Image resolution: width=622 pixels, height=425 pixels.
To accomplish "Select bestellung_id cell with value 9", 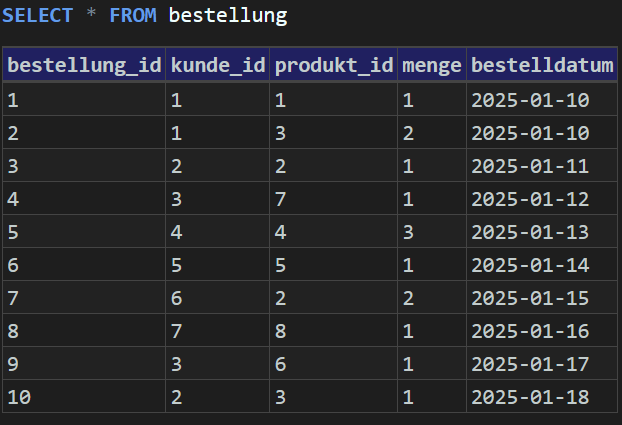I will (84, 364).
